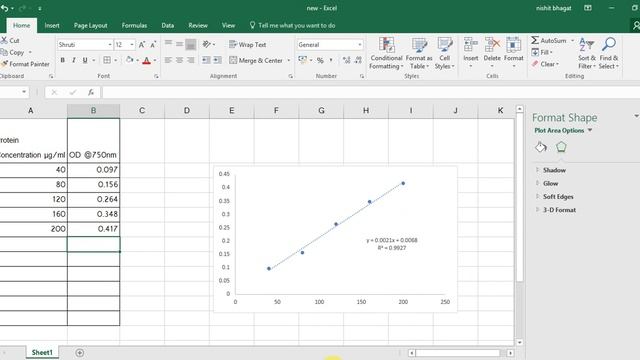Click the Borders icon
Image resolution: width=640 pixels, height=360 pixels.
[x=107, y=60]
